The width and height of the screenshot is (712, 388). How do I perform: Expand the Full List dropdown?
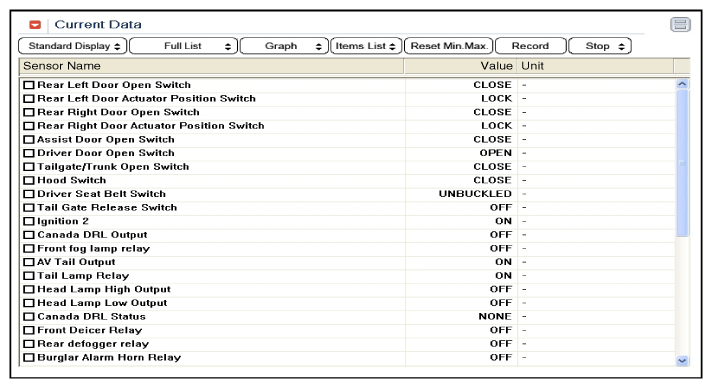pyautogui.click(x=183, y=46)
